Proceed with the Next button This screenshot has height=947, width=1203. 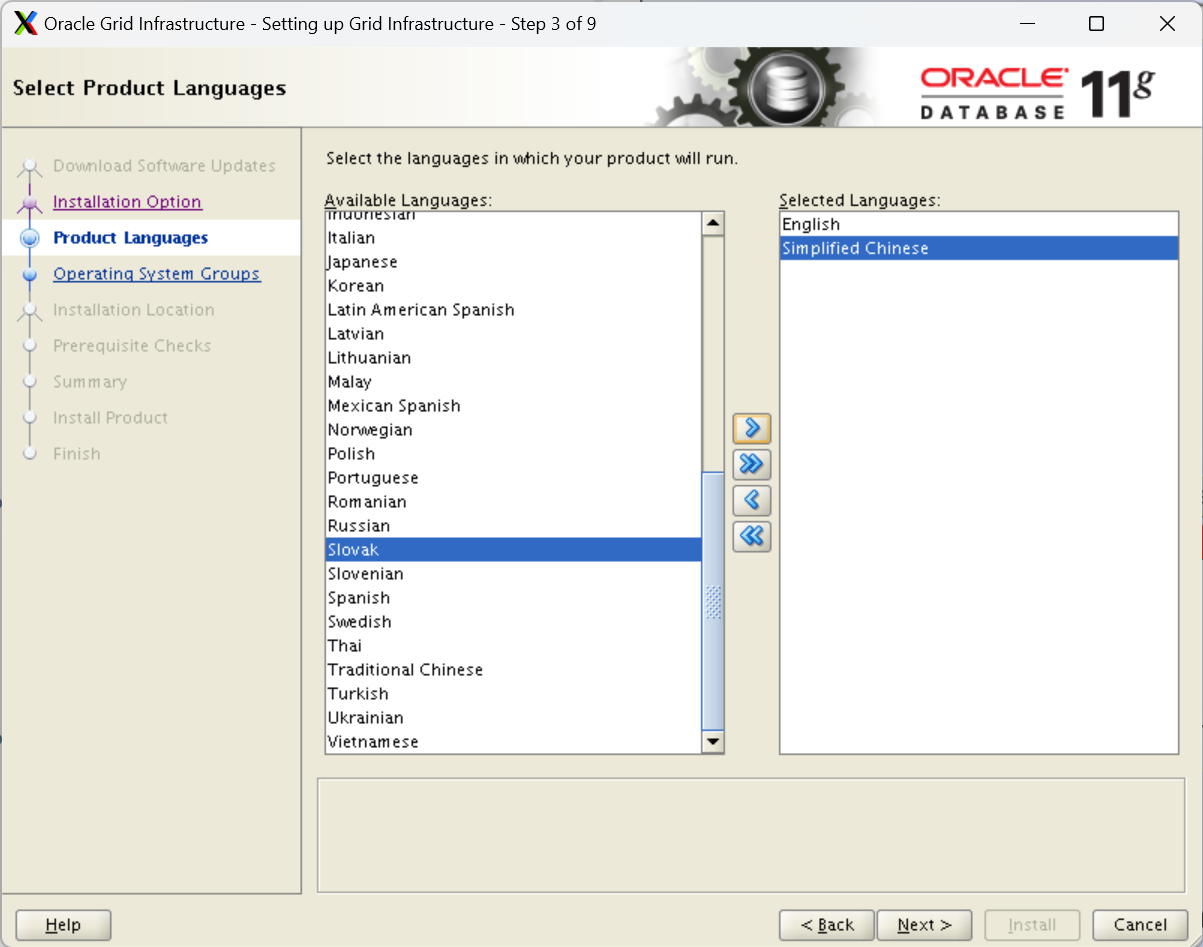click(924, 925)
